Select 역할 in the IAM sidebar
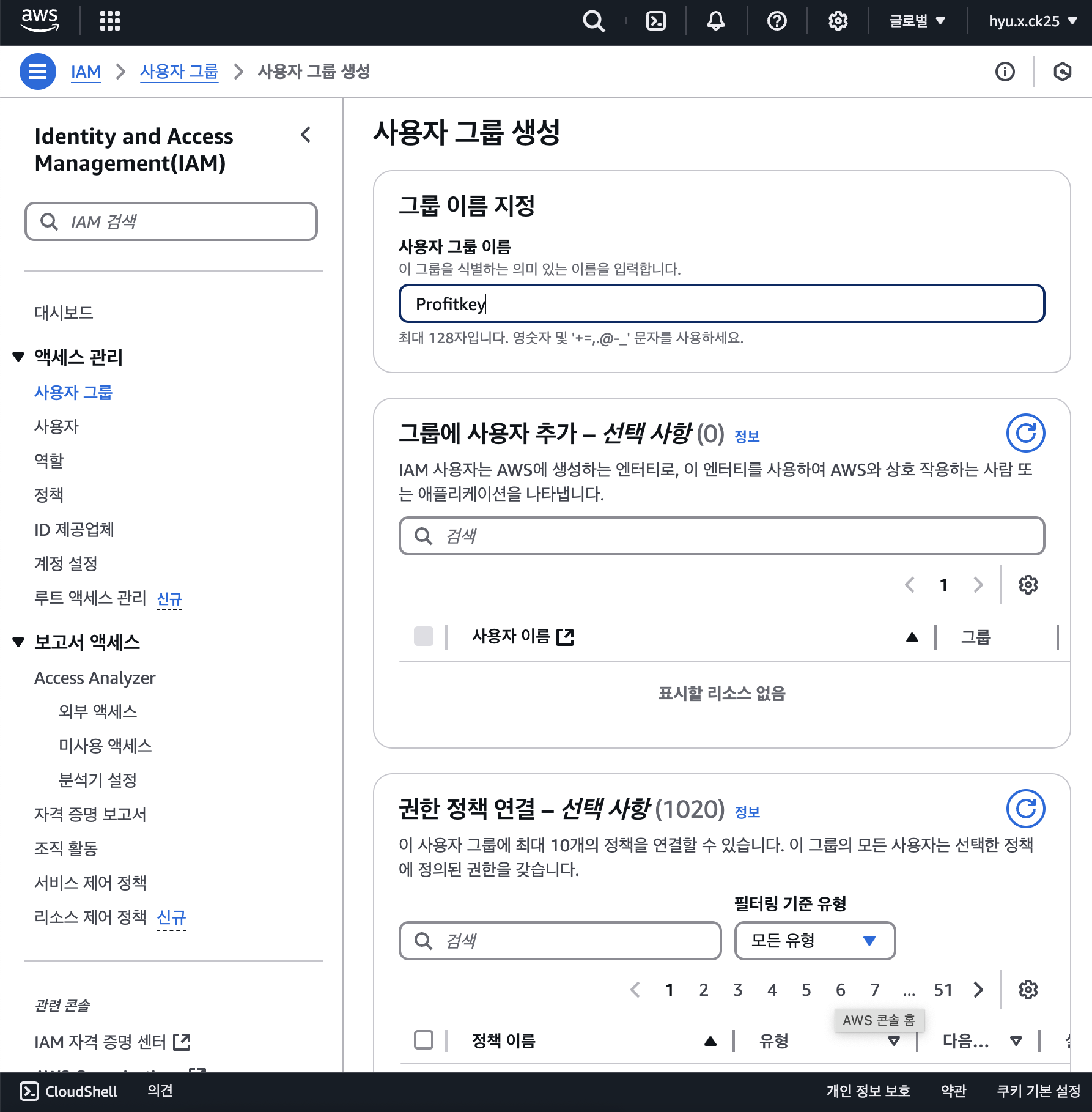The width and height of the screenshot is (1092, 1112). coord(49,461)
